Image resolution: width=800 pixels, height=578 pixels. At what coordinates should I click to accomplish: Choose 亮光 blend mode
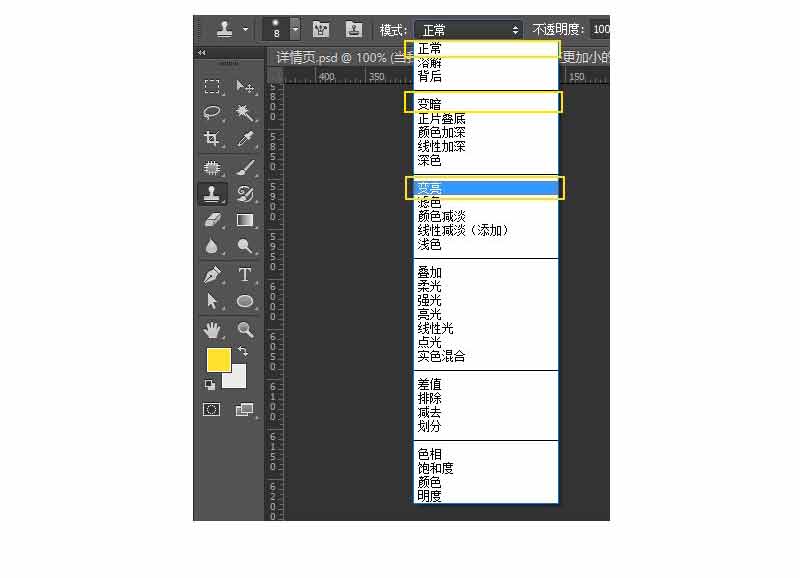point(486,314)
